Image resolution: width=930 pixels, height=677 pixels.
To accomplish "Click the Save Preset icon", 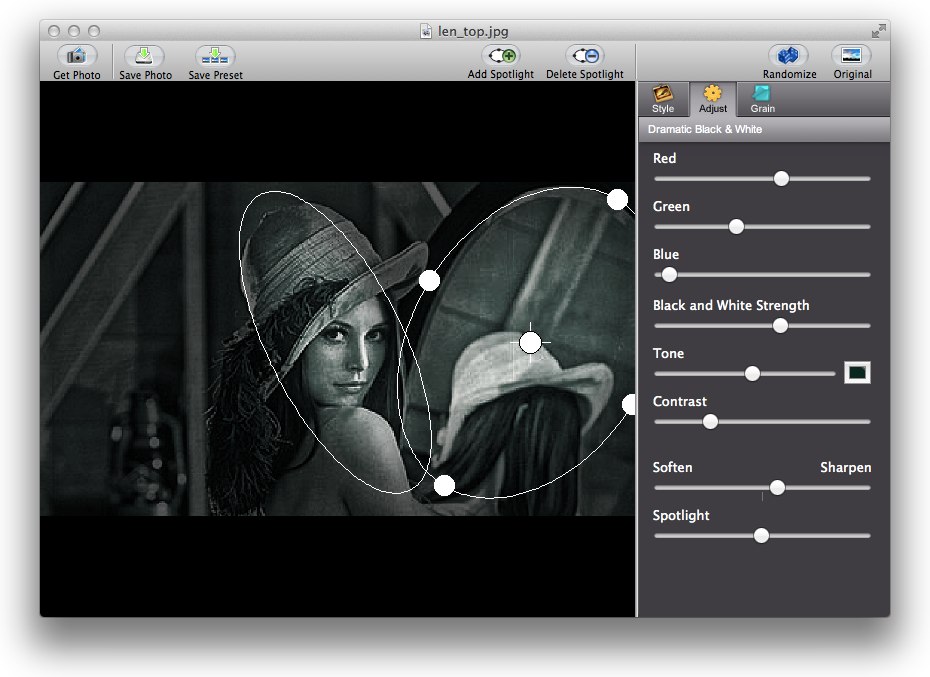I will (x=215, y=57).
